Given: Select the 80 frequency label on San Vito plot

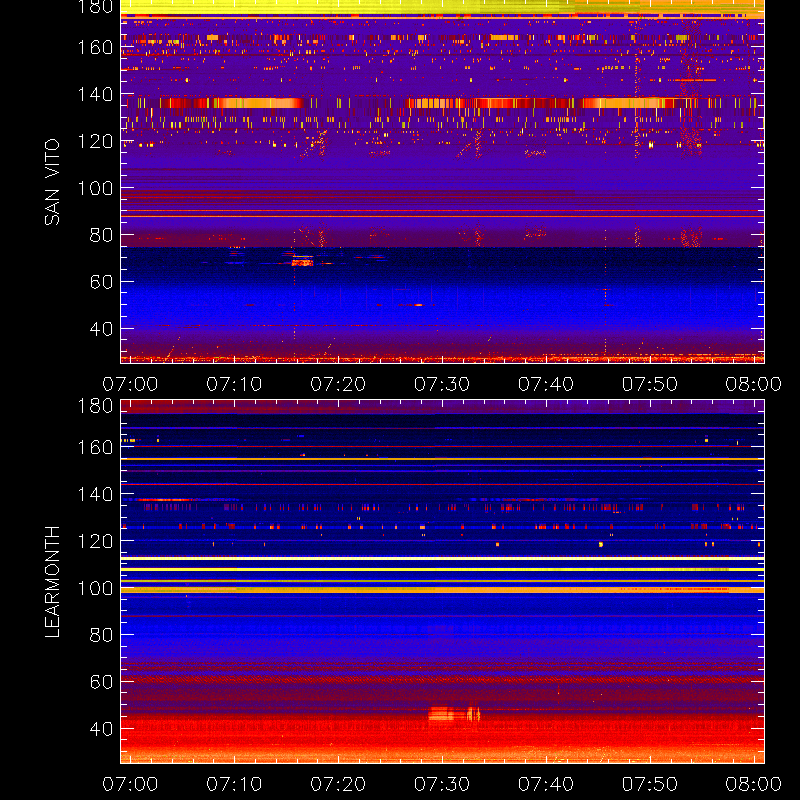Looking at the screenshot, I should pos(101,235).
